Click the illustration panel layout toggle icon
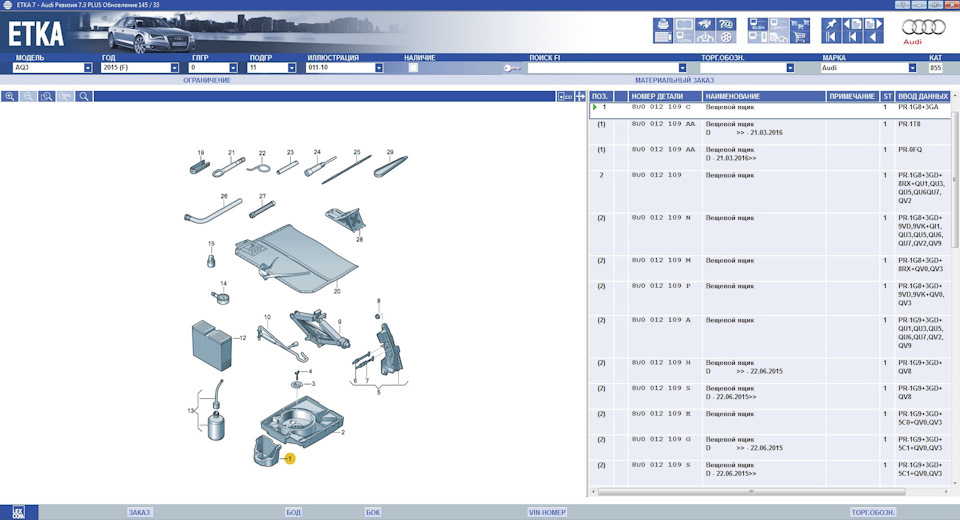This screenshot has width=960, height=520. [565, 96]
